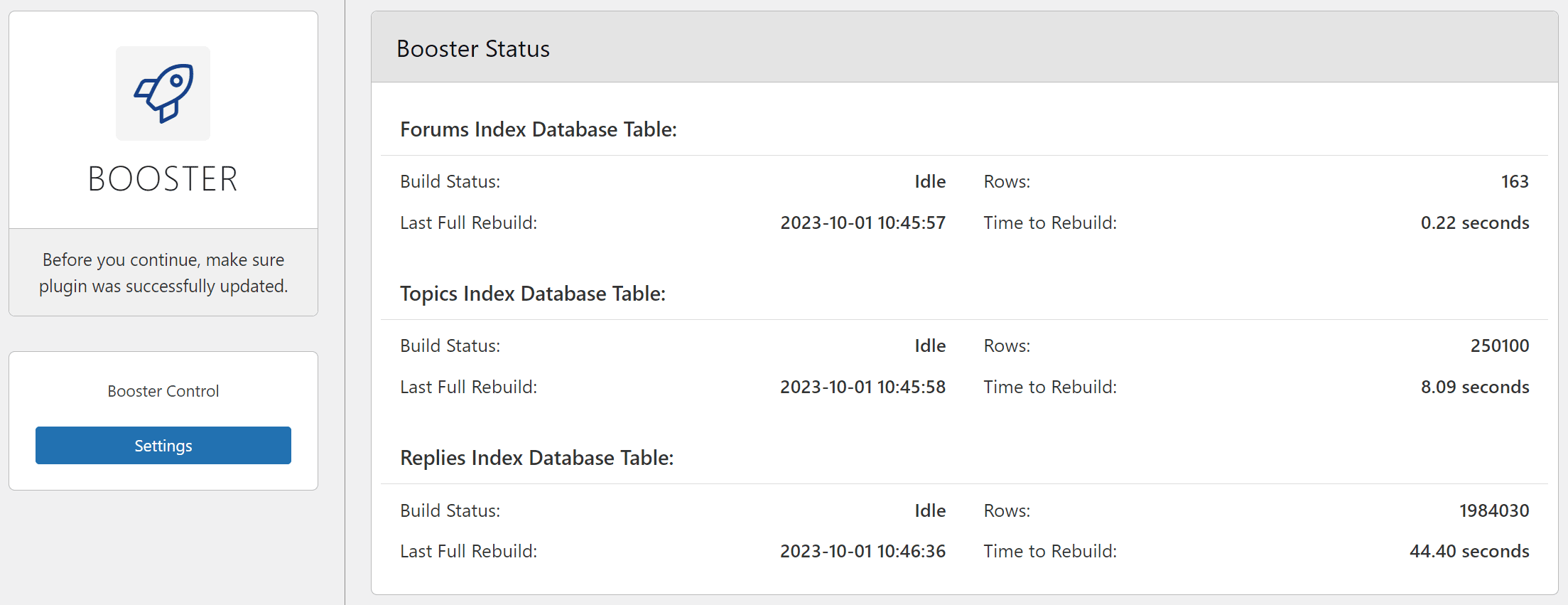This screenshot has width=1568, height=605.
Task: Click the Idle status for Forums table
Action: coord(930,181)
